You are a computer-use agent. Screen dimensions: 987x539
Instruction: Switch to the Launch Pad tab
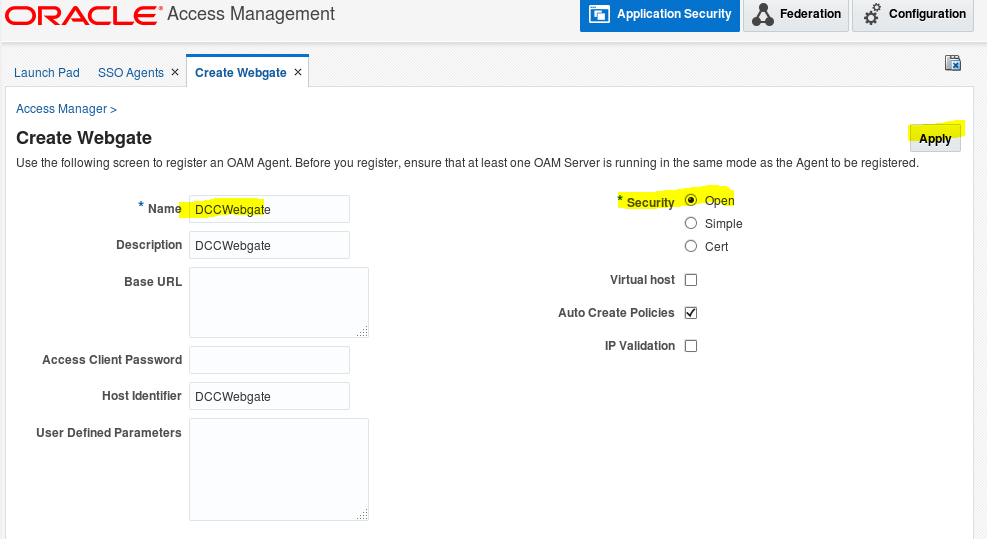[47, 72]
